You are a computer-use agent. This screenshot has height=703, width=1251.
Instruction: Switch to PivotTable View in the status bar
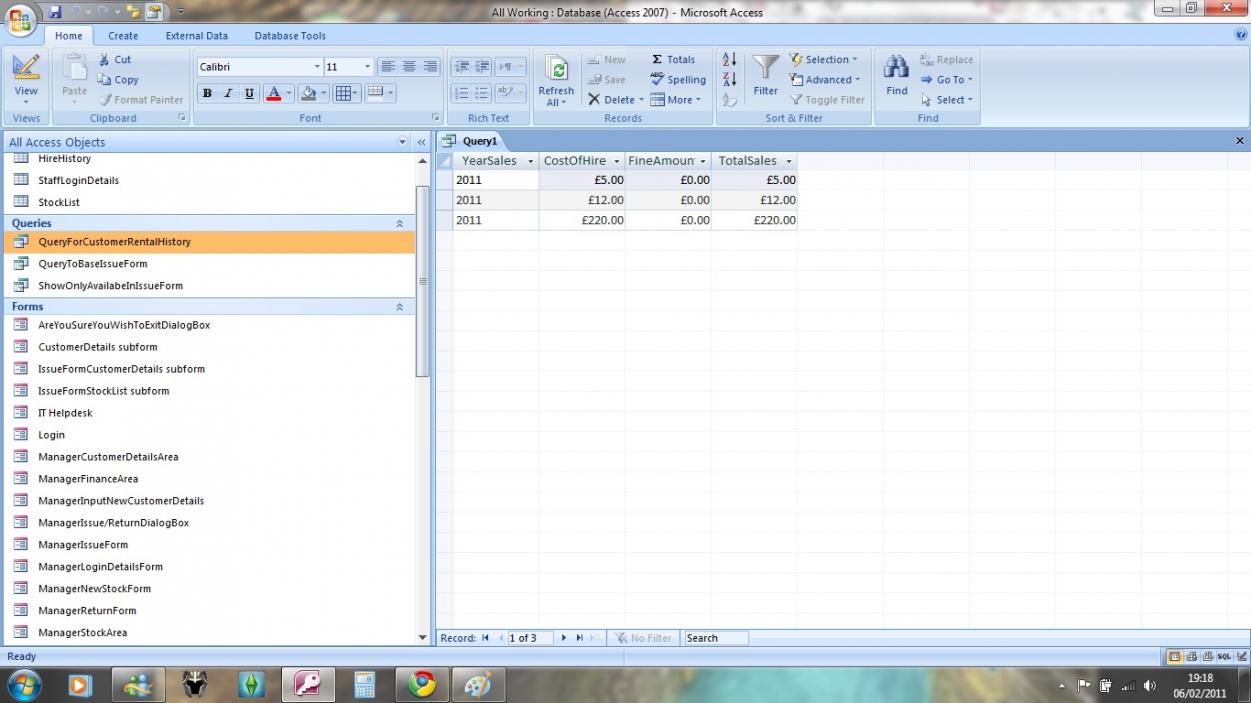(1191, 657)
